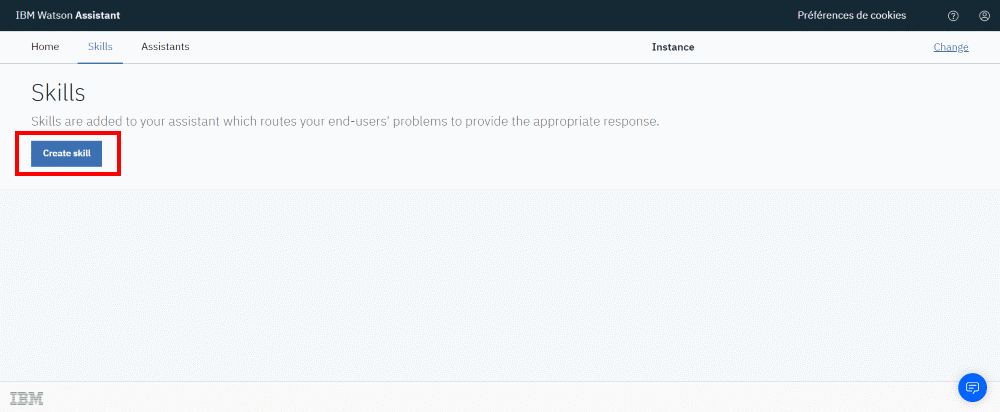Click the skills description text
This screenshot has height=412, width=1000.
pos(345,121)
